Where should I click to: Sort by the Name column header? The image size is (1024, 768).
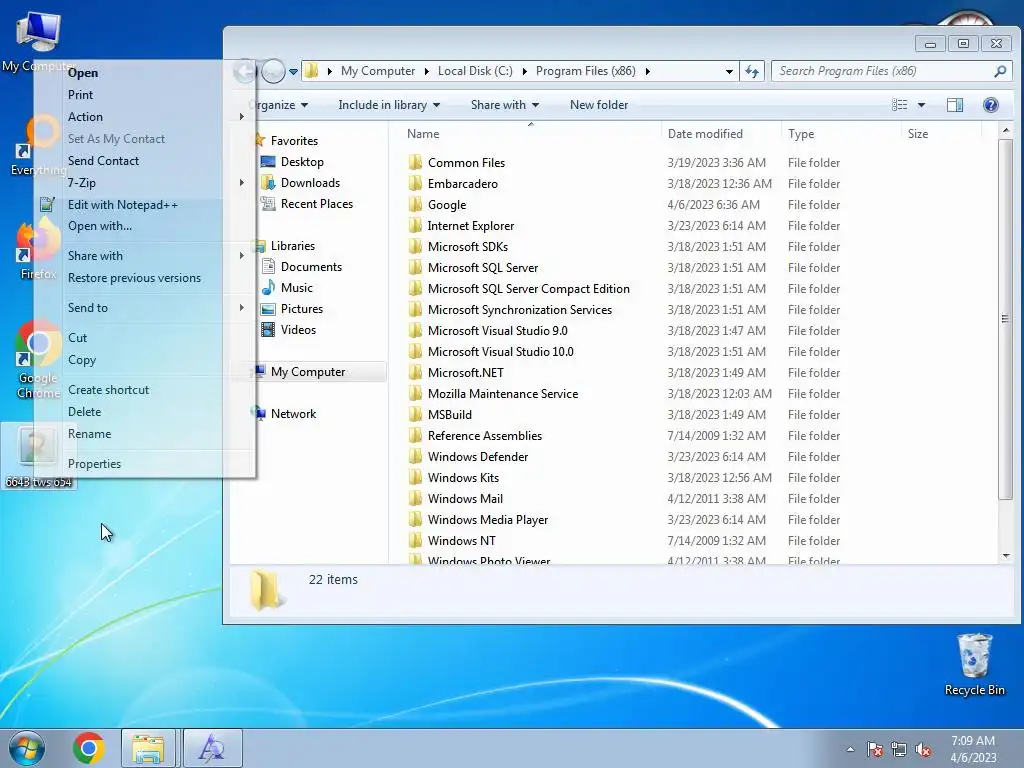(530, 134)
